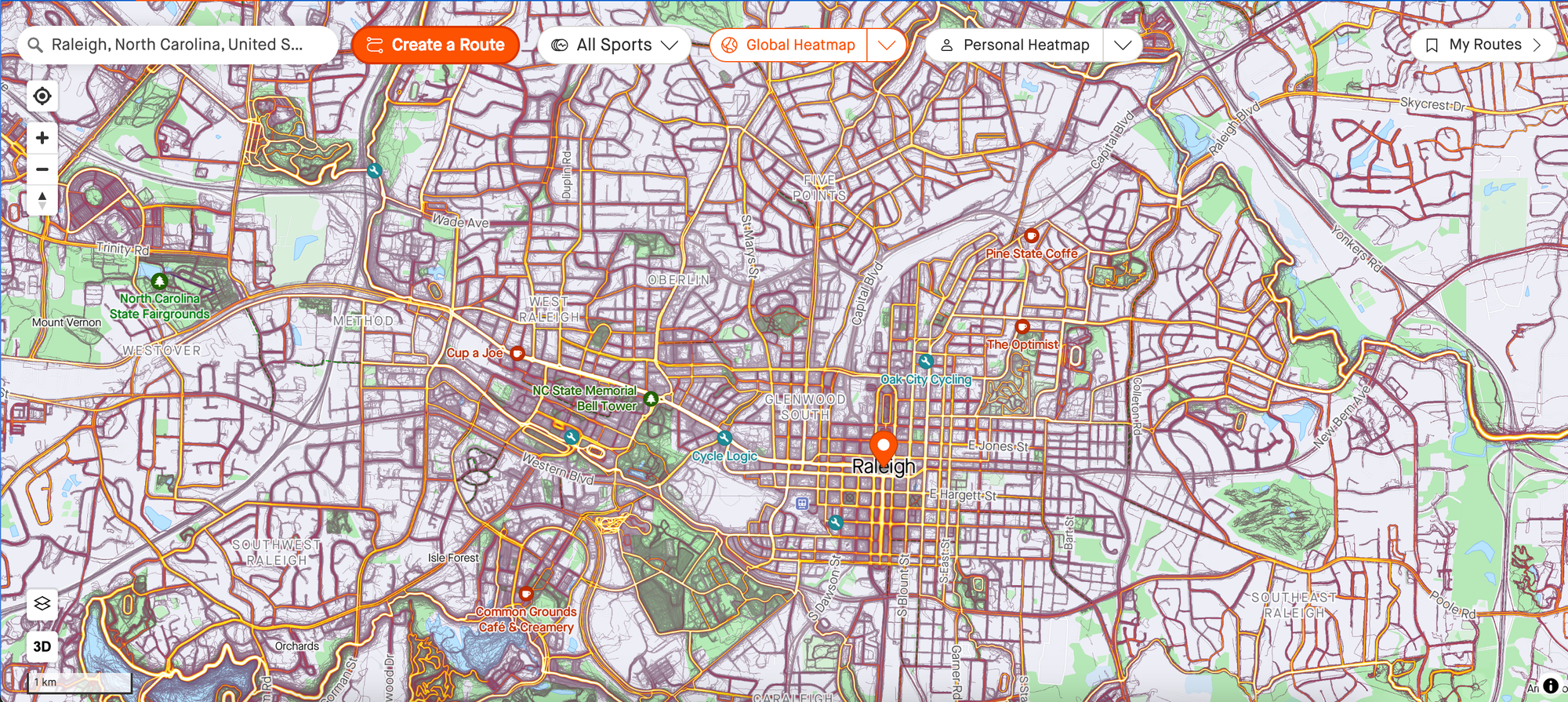The height and width of the screenshot is (702, 1568).
Task: Click the SOUTHWEST RALEIGH label
Action: [277, 552]
